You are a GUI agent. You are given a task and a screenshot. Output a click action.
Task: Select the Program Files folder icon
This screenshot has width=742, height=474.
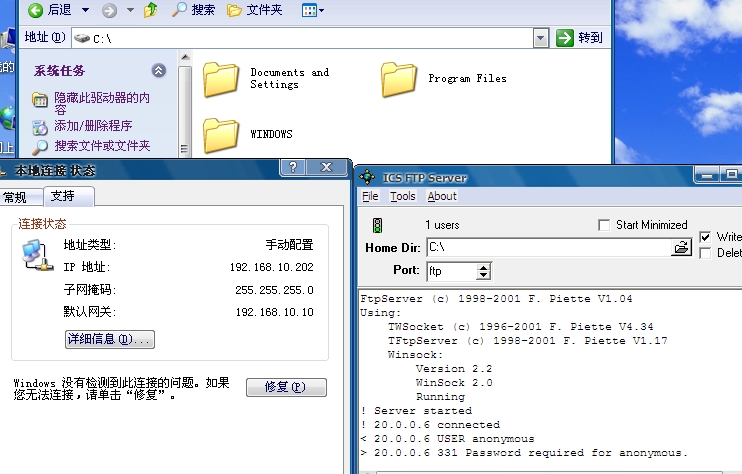point(398,79)
